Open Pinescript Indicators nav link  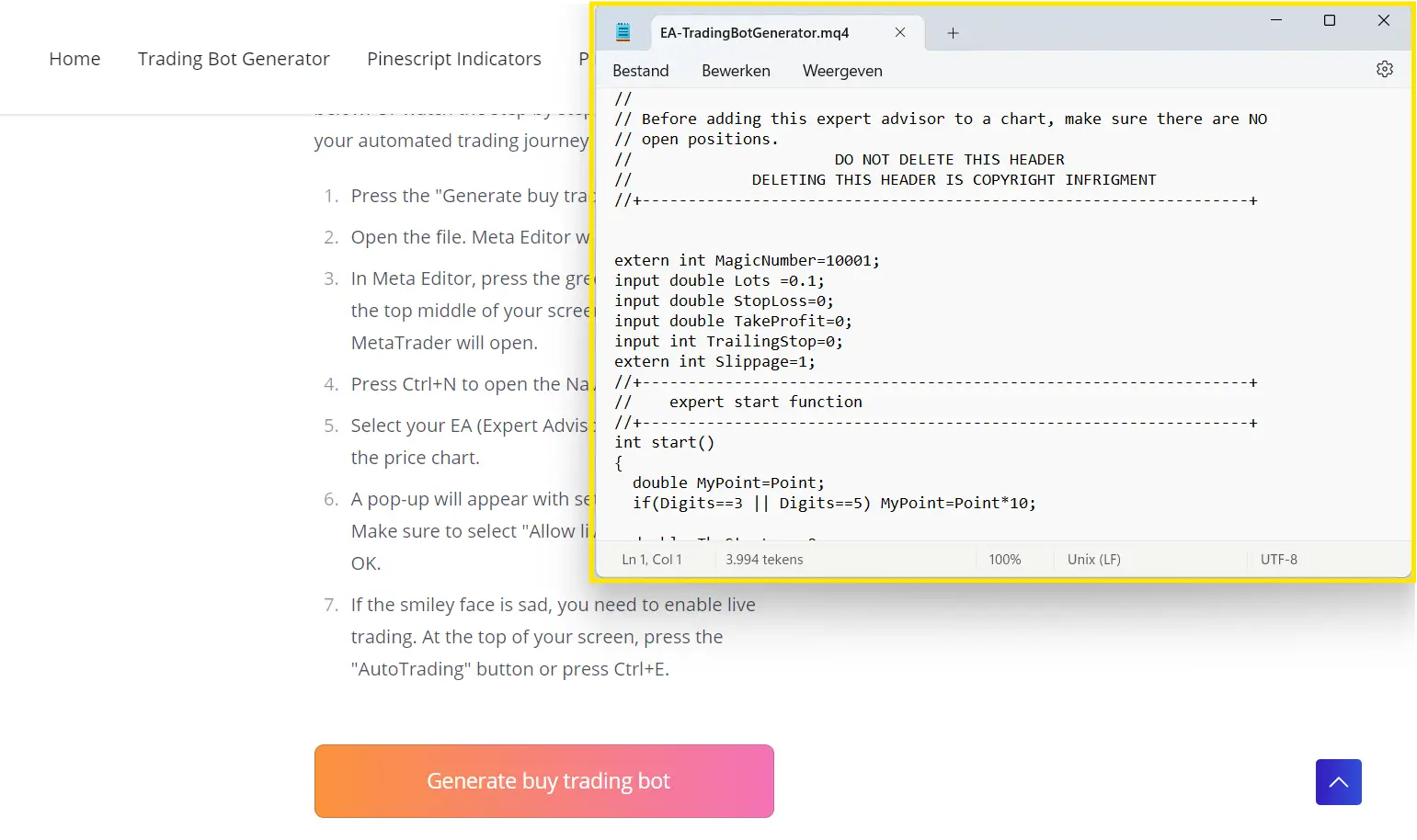454,59
